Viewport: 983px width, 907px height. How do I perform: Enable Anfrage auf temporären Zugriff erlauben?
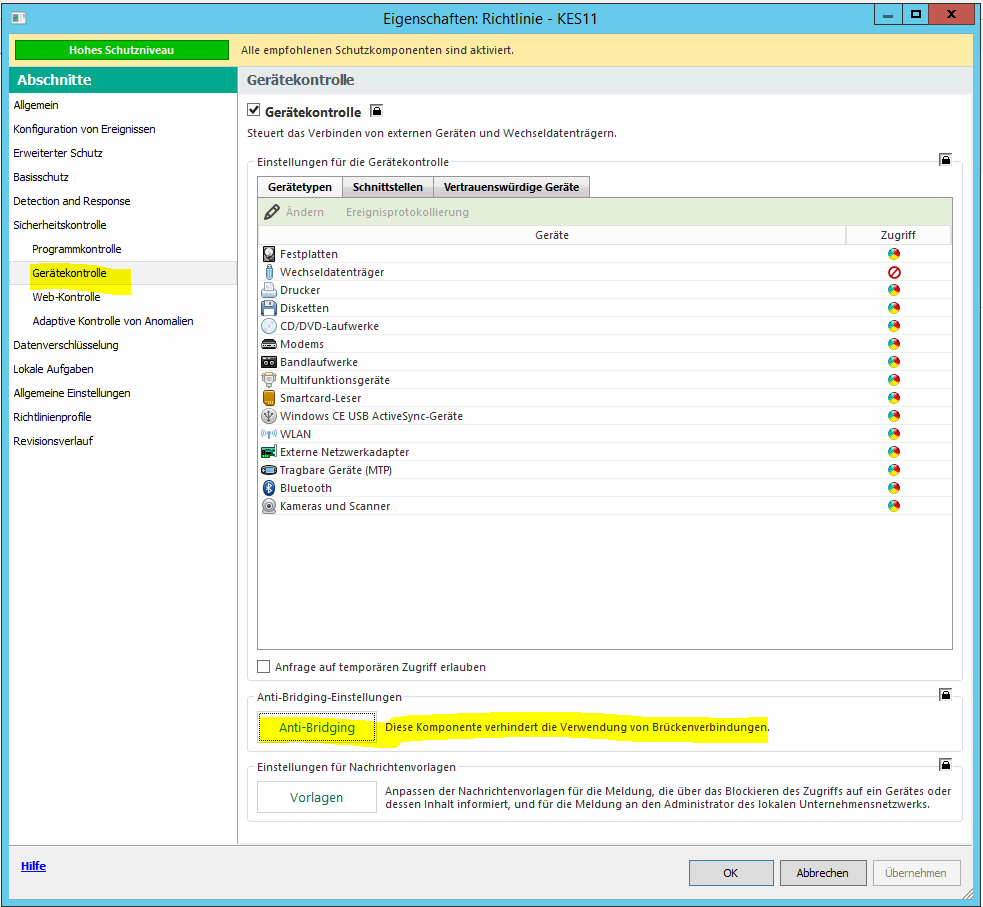click(x=264, y=667)
